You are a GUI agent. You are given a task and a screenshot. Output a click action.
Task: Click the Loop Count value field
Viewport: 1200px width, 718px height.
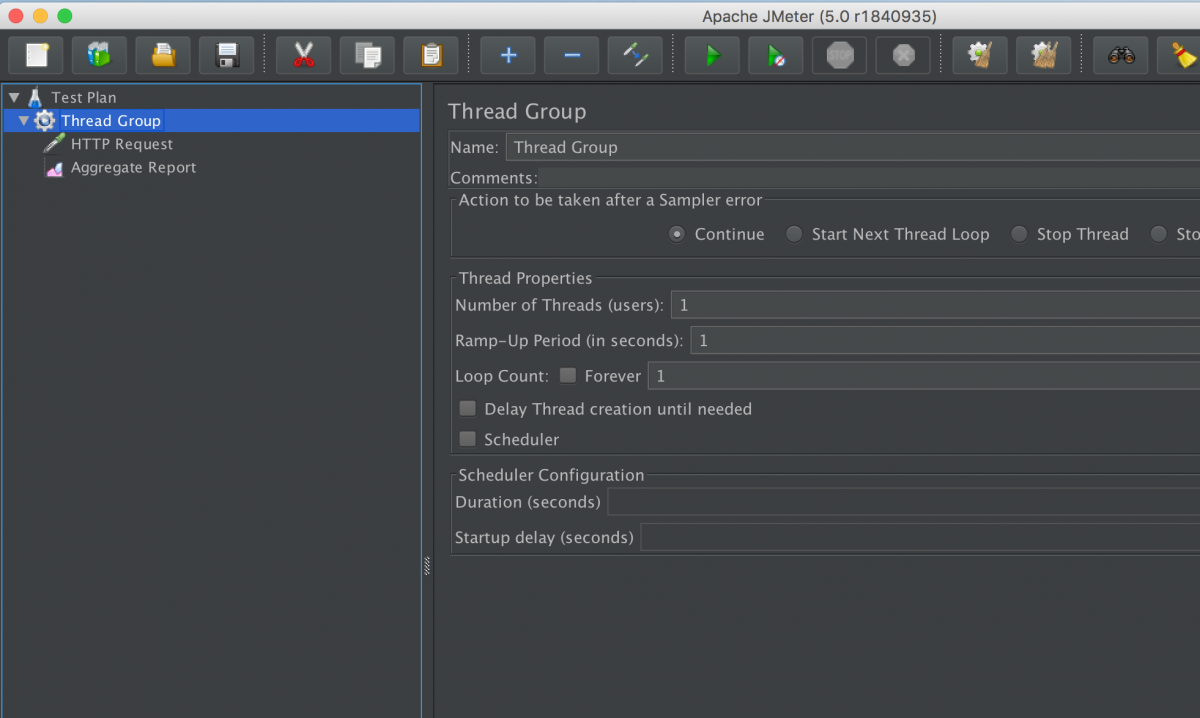[x=924, y=376]
